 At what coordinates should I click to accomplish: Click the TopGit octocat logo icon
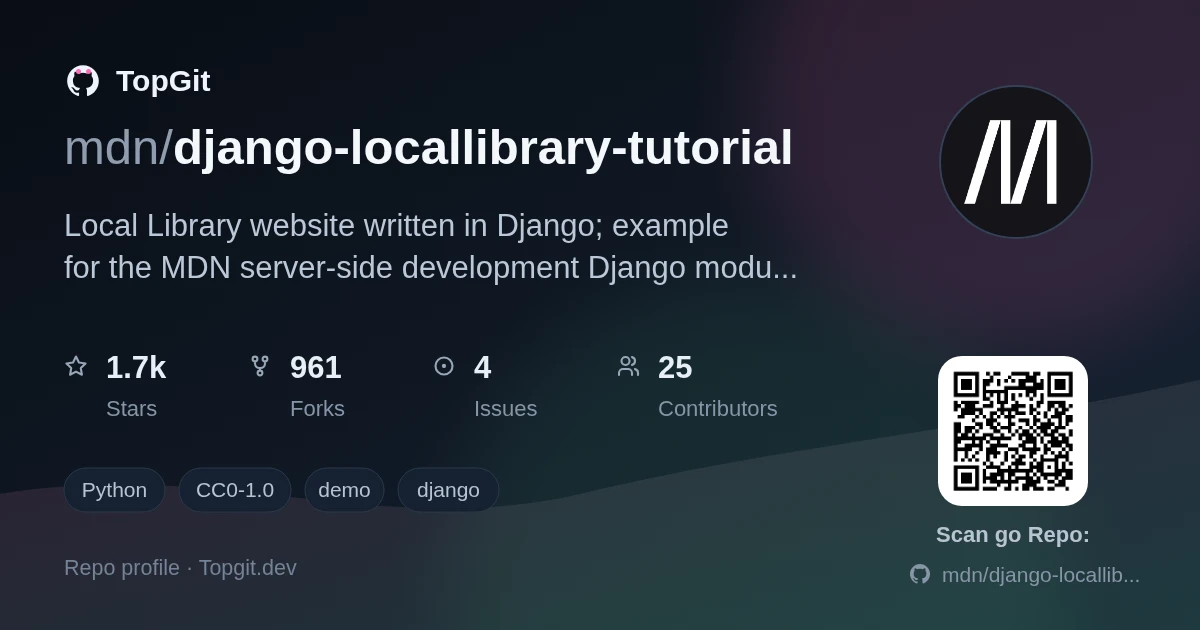tap(83, 81)
